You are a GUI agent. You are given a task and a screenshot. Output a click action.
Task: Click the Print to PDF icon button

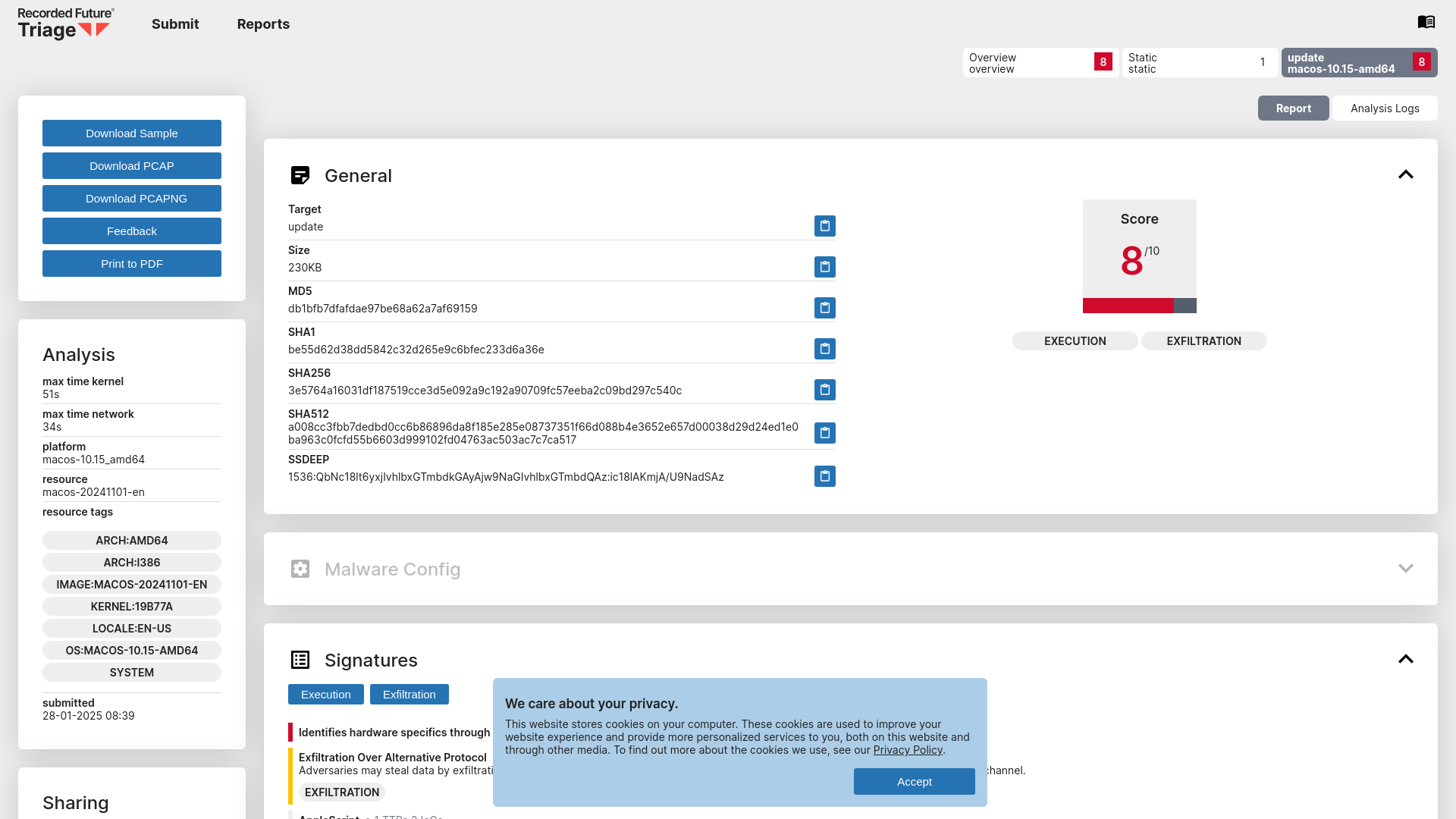[131, 264]
